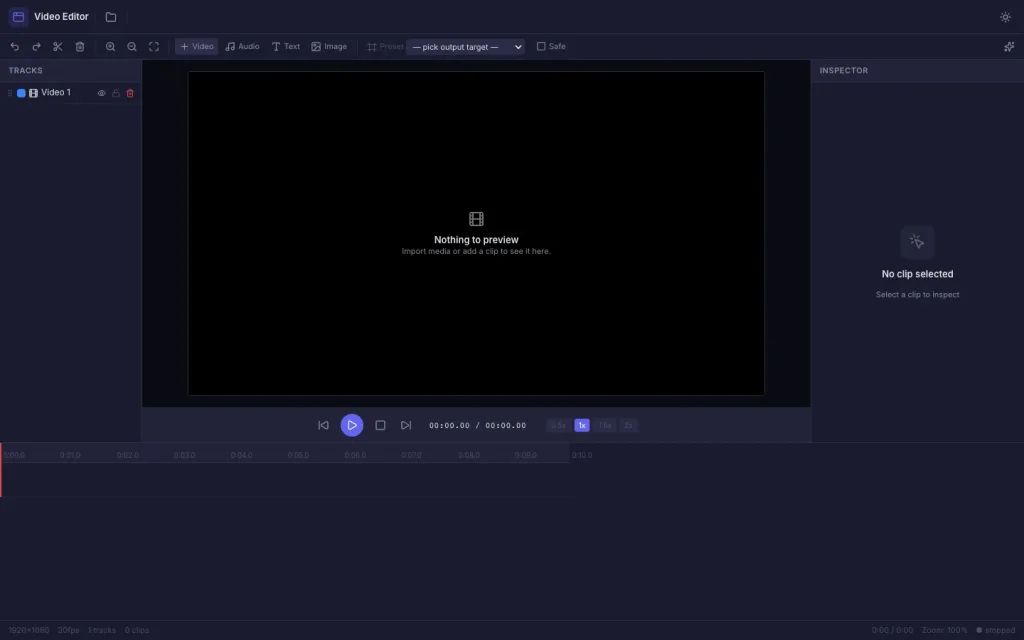Viewport: 1024px width, 640px height.
Task: Skip forward to the end
Action: pos(406,425)
